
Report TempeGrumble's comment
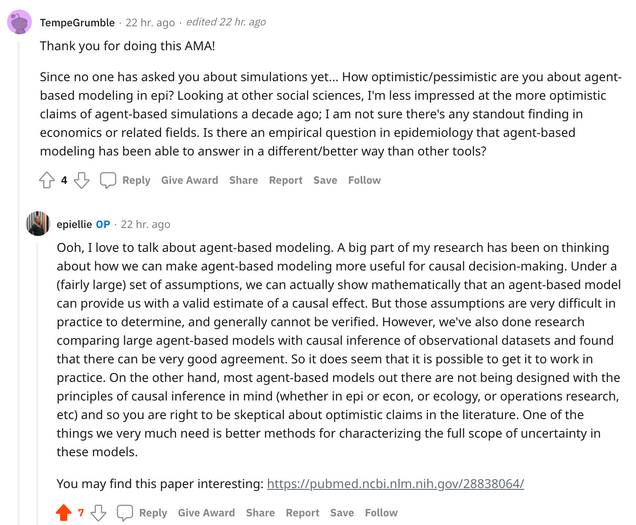pos(286,180)
